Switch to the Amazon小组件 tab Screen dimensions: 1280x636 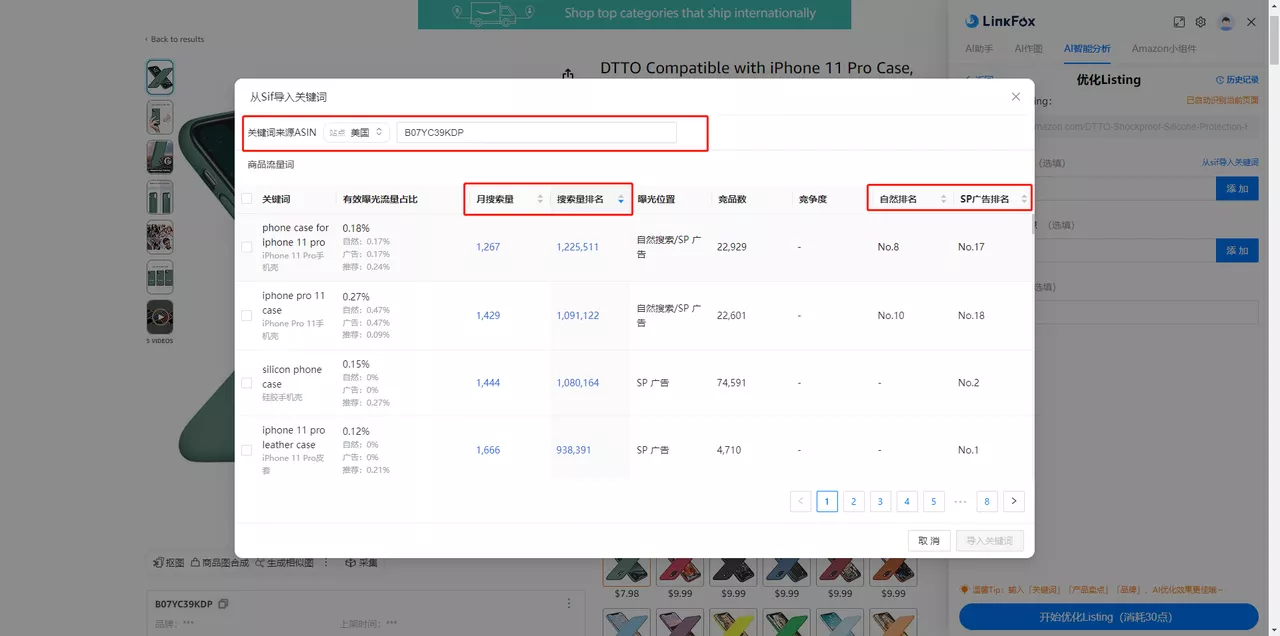pos(1165,48)
